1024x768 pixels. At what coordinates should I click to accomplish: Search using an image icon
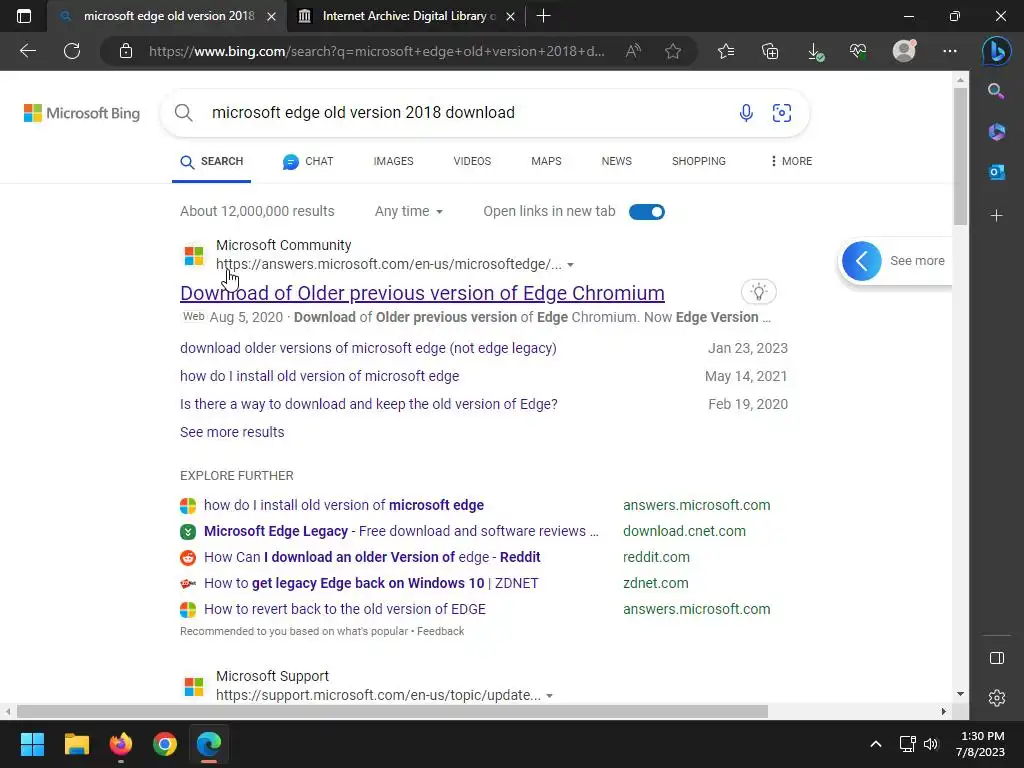click(x=782, y=113)
